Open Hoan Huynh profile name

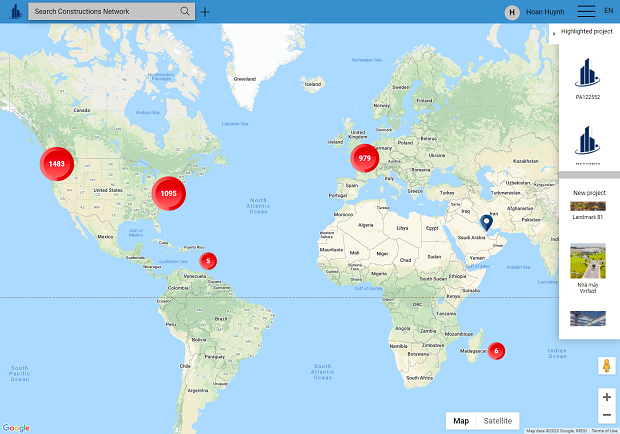545,12
